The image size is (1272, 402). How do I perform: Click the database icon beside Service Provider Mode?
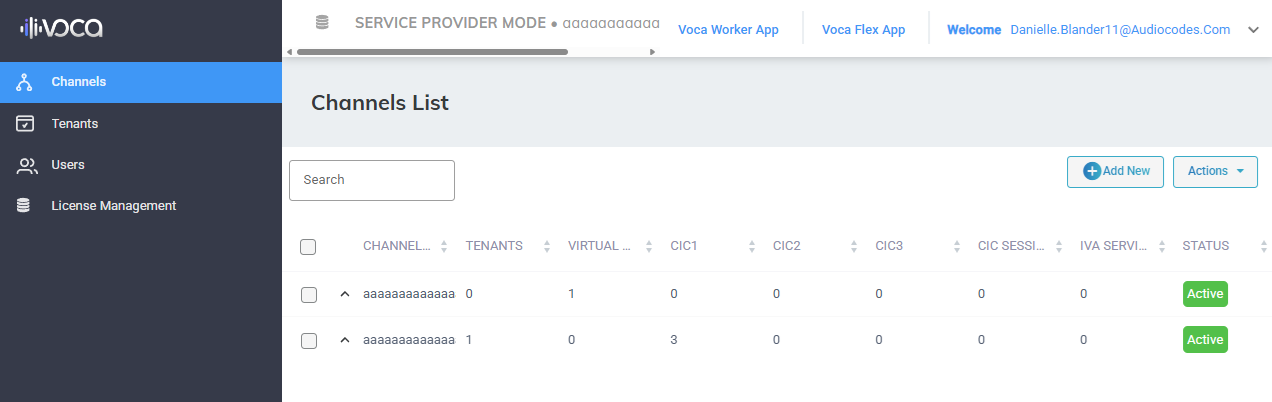tap(321, 22)
